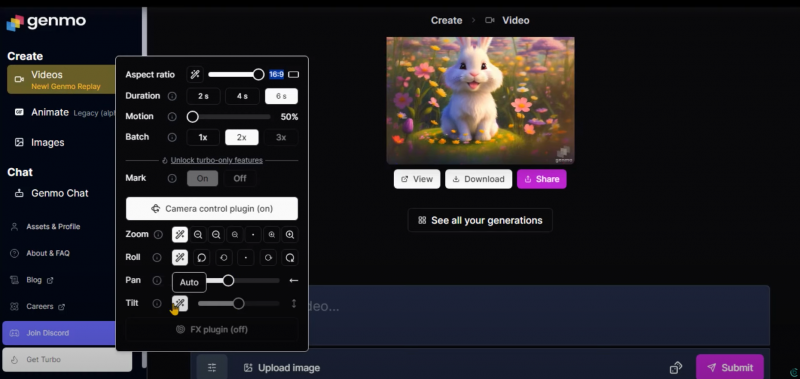Screen dimensions: 800x379
Task: Click the Motion slider handle
Action: [x=192, y=117]
